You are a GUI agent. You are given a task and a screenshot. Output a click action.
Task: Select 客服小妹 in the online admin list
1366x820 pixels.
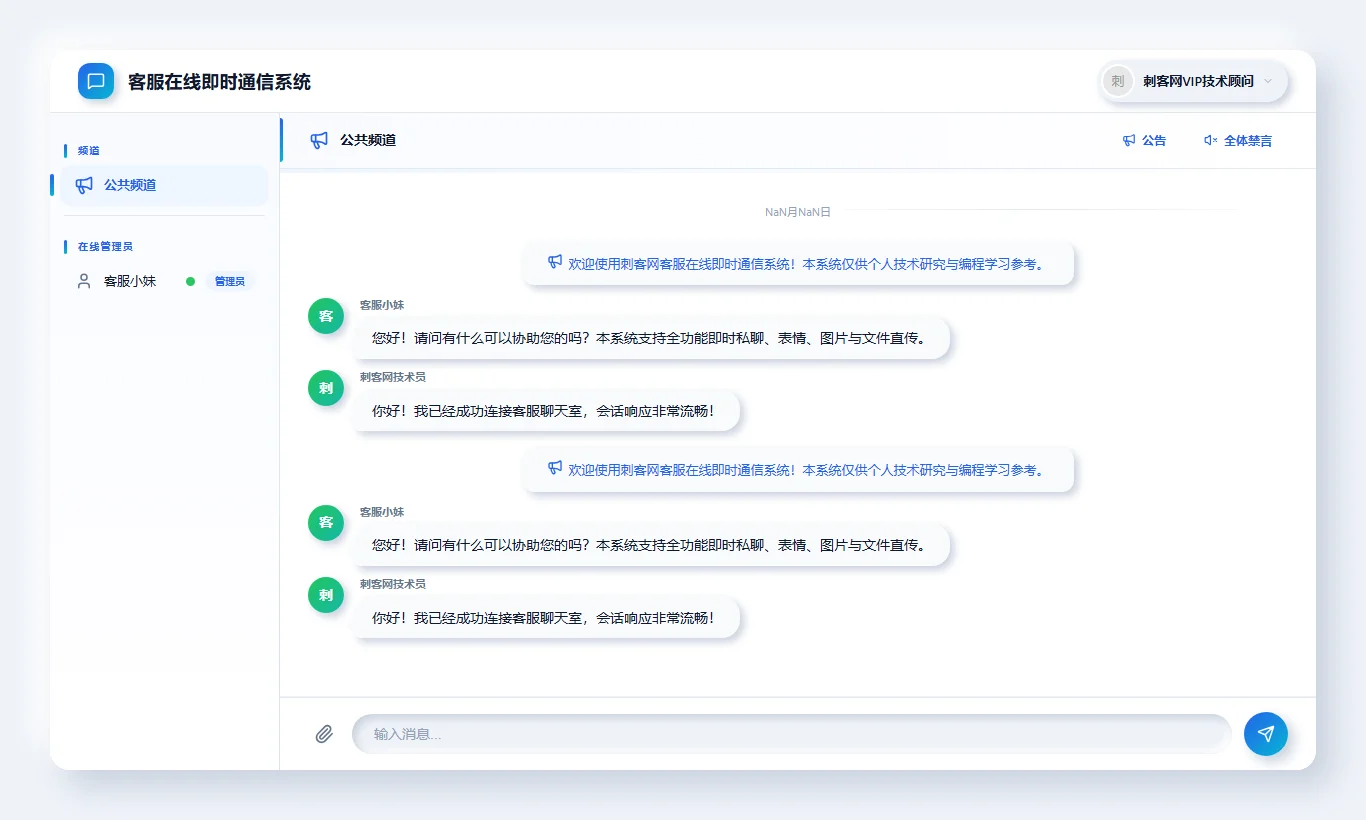[164, 281]
